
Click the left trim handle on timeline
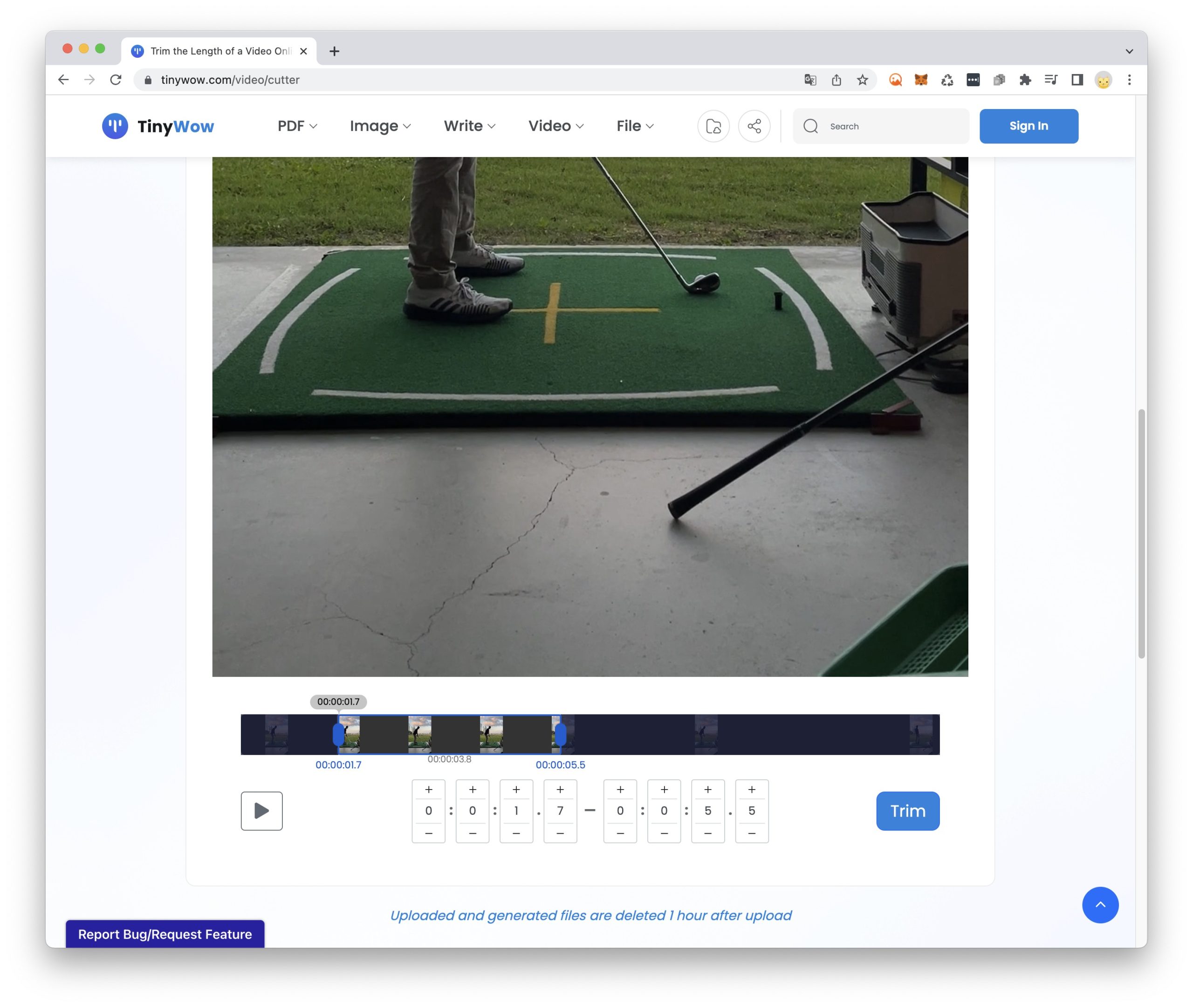338,734
